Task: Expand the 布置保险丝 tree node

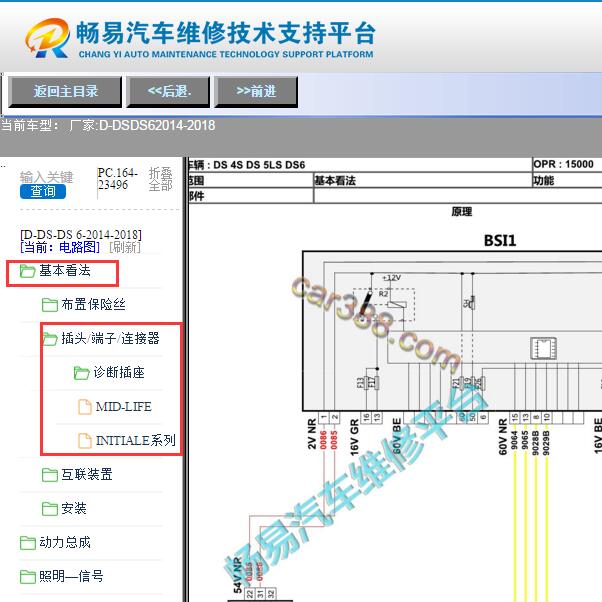Action: [x=93, y=304]
